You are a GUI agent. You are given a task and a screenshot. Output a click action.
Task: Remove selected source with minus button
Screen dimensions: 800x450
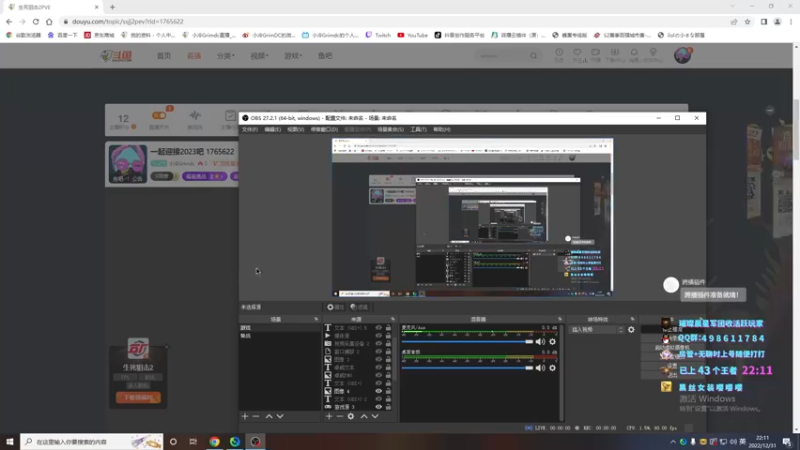click(340, 416)
